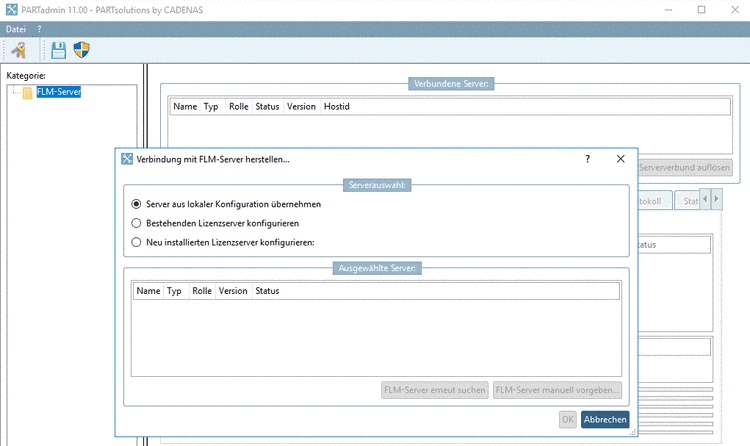The width and height of the screenshot is (750, 446).
Task: Click Abbrechen to cancel dialog
Action: 605,420
